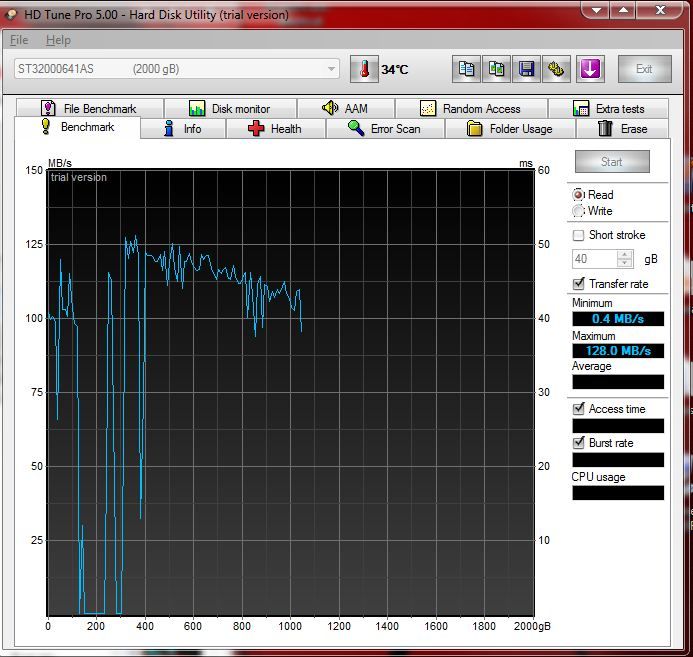Select the Read radio button
Screen dimensions: 693x657
(578, 195)
